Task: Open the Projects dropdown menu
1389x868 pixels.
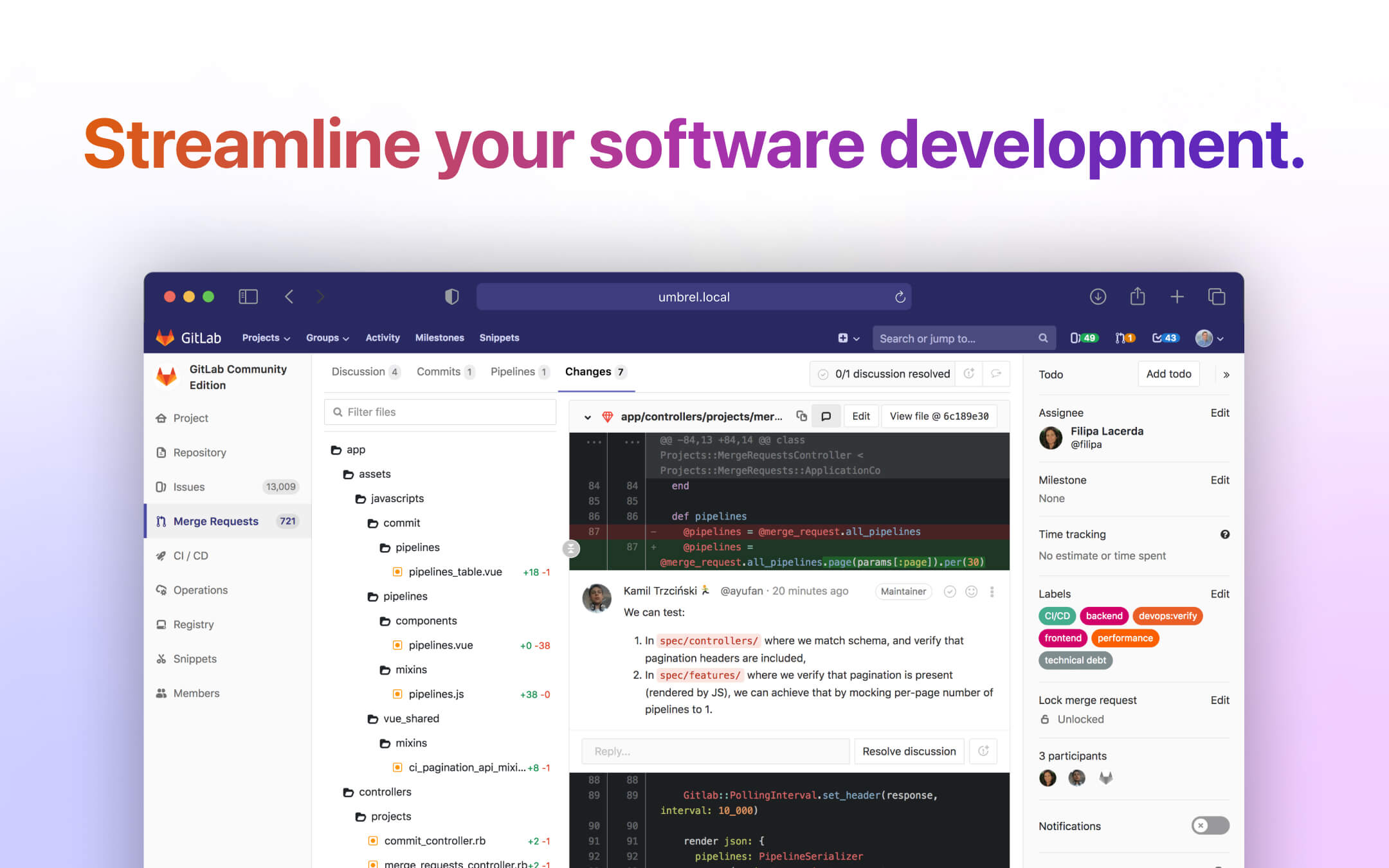Action: pyautogui.click(x=265, y=338)
